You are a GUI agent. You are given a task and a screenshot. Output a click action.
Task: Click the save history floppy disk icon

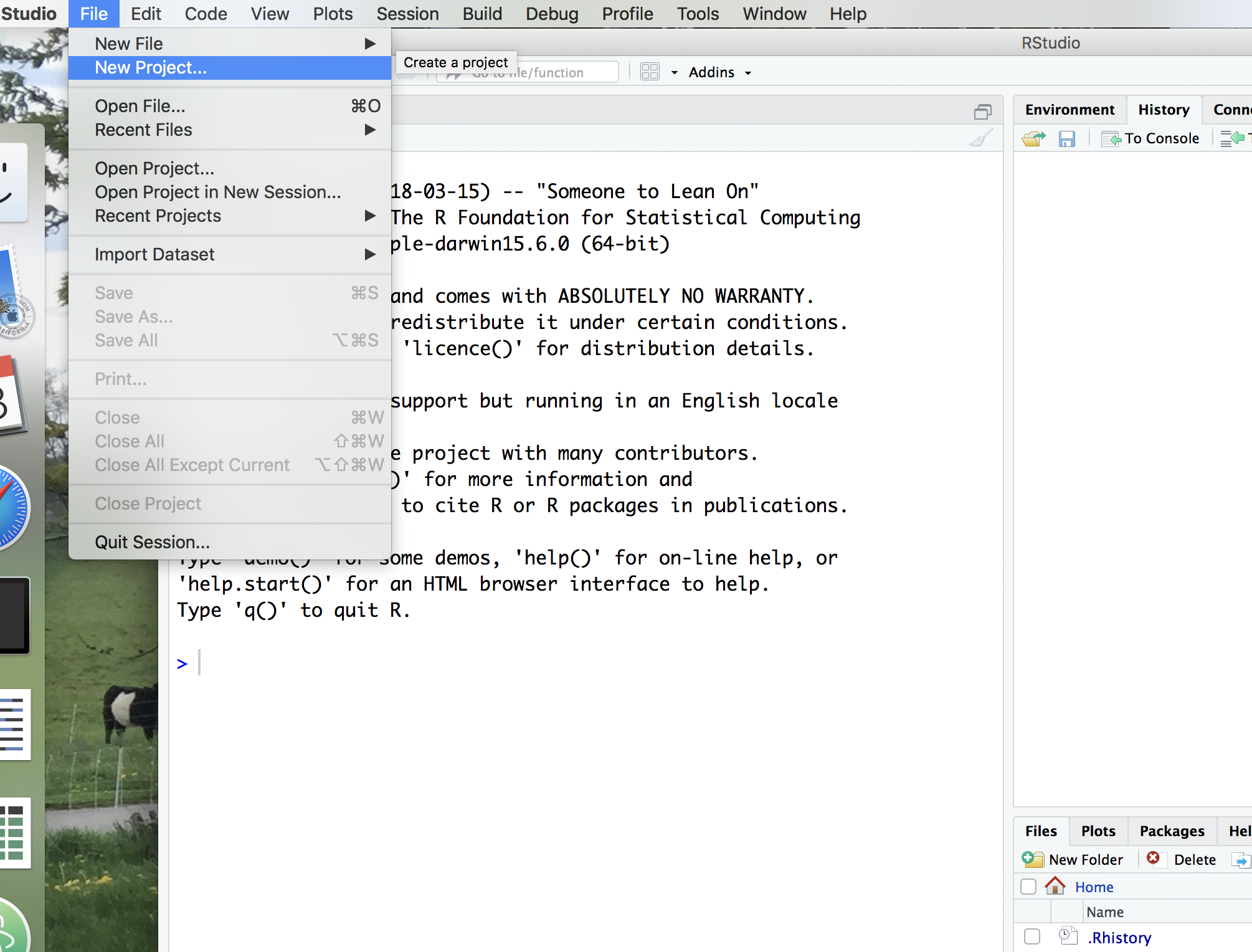(1067, 138)
